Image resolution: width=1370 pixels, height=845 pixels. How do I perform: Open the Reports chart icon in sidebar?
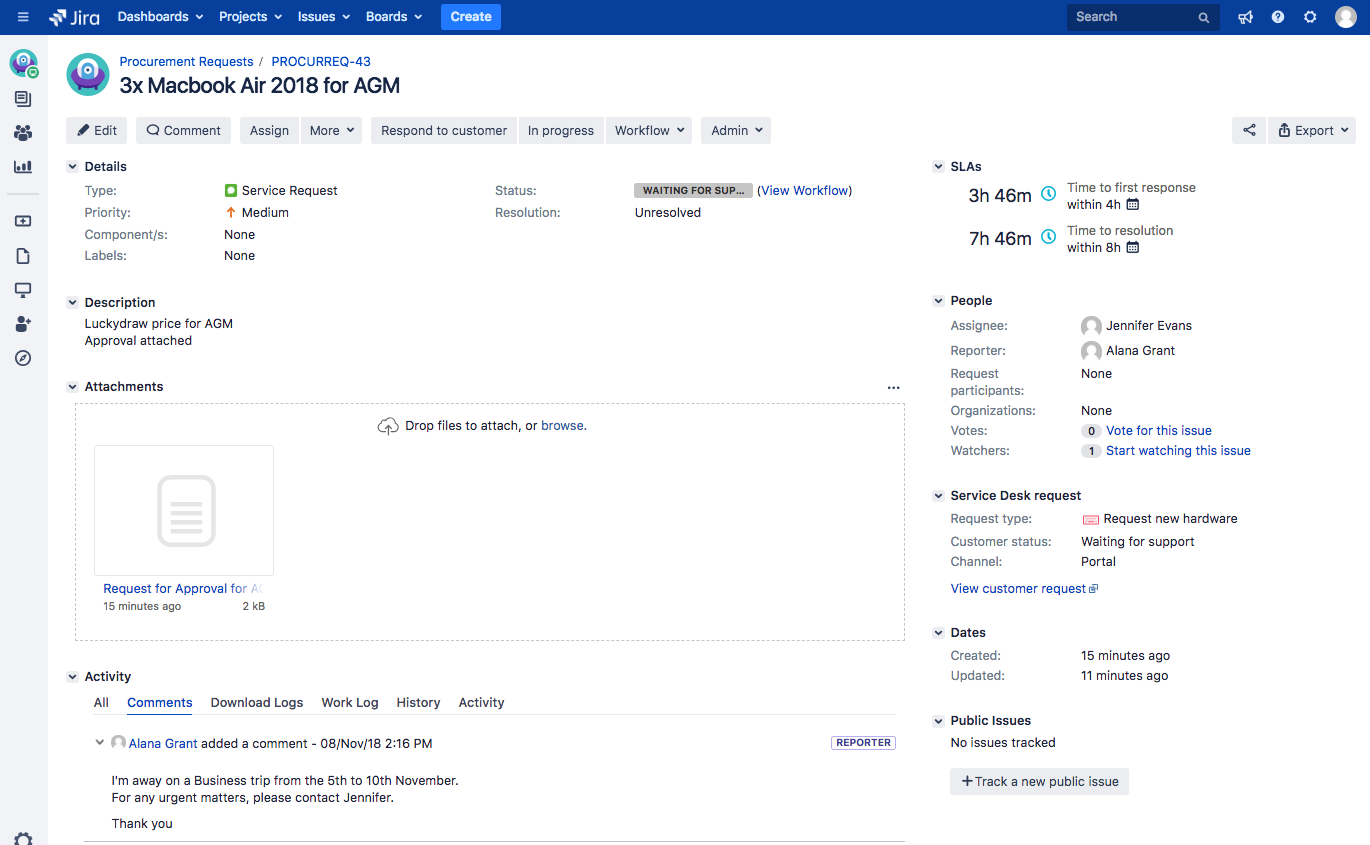click(x=23, y=167)
